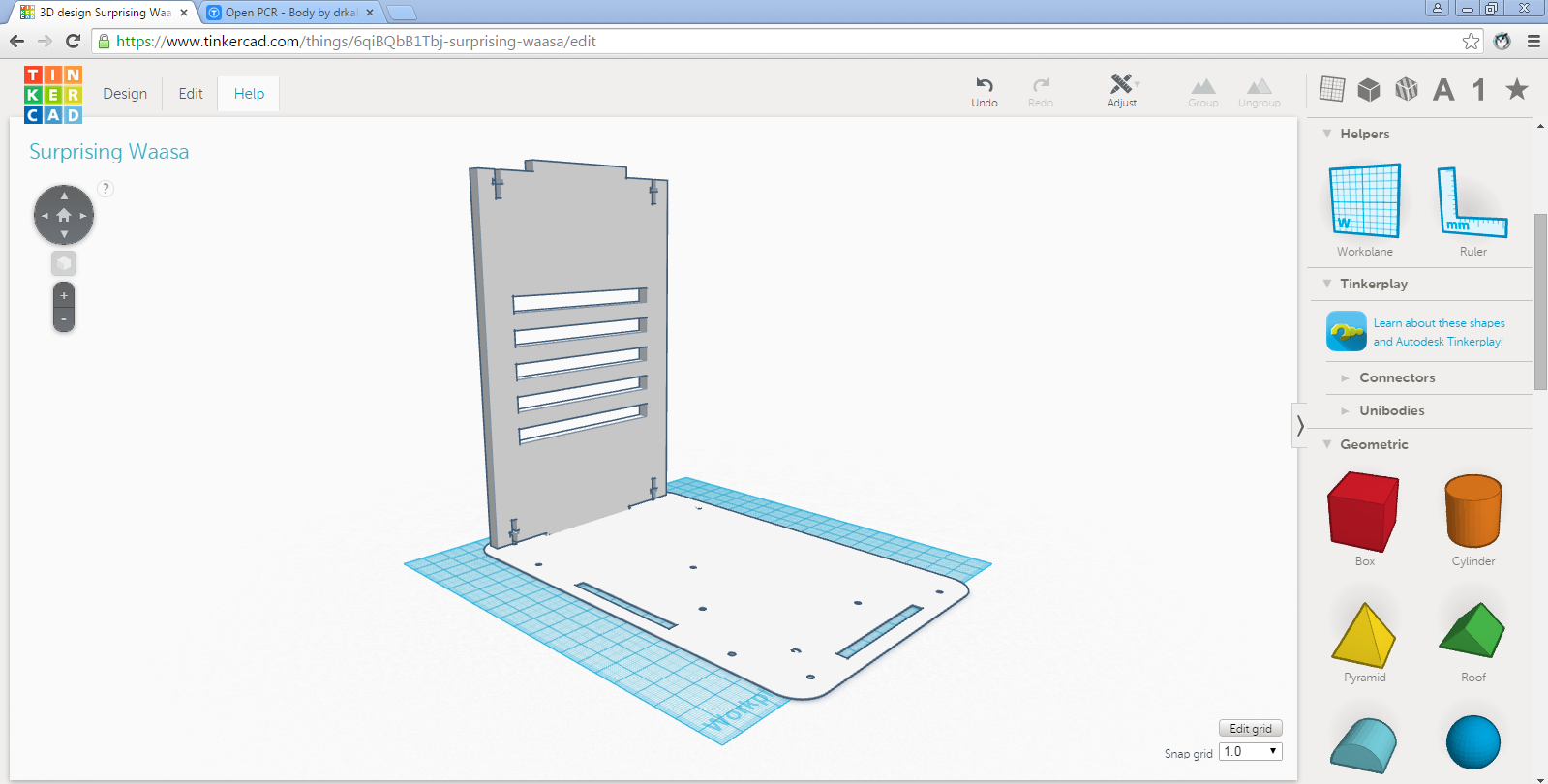Switch to letters shape category

click(1443, 90)
